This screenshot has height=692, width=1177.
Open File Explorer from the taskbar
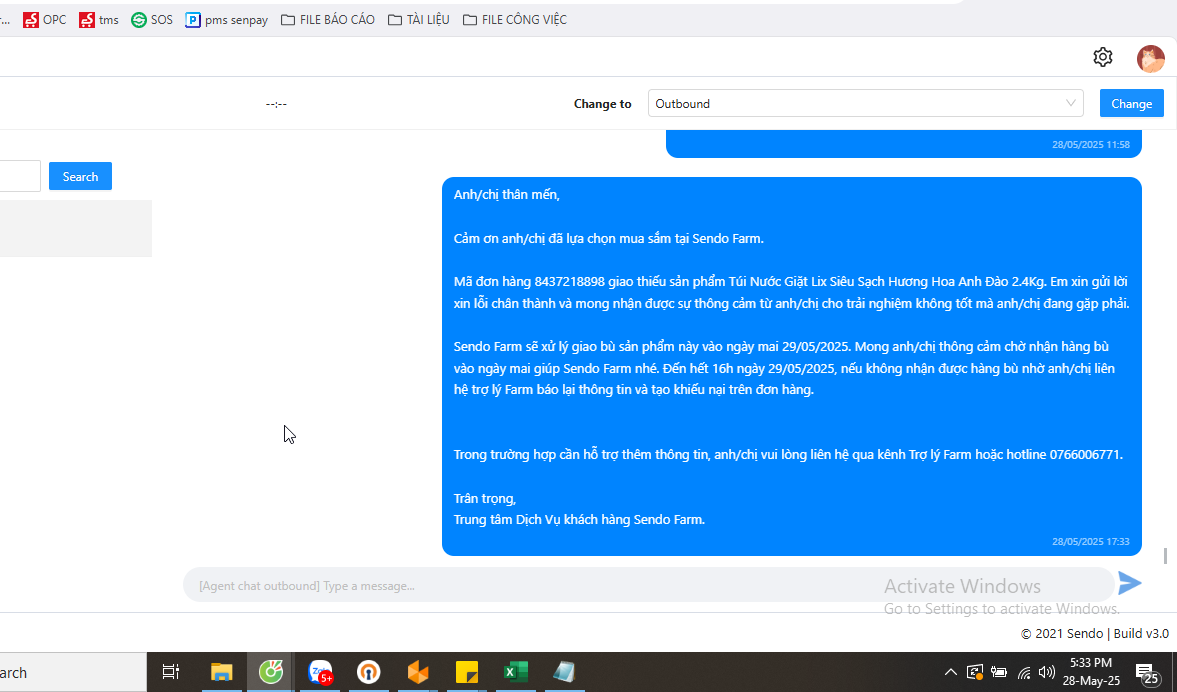[x=221, y=672]
